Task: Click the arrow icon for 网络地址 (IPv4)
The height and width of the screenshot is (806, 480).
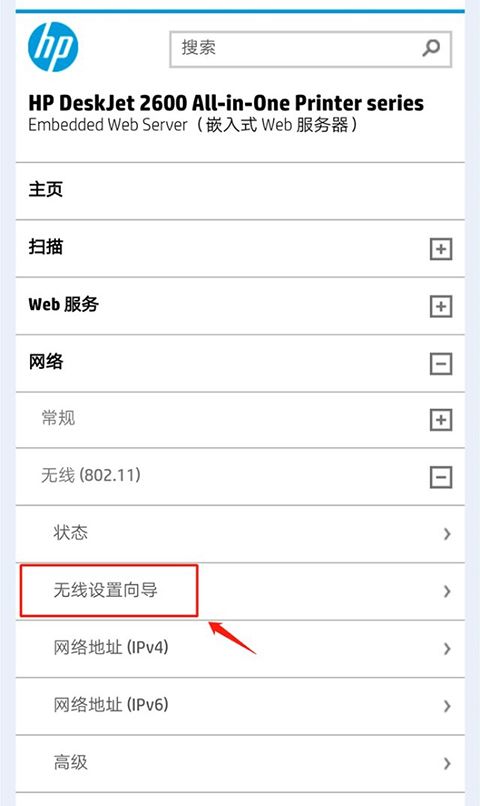Action: (x=447, y=649)
